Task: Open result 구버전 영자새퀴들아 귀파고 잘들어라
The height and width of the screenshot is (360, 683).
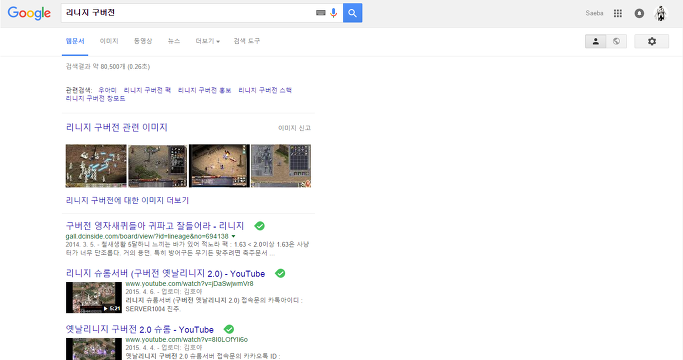Action: point(155,226)
